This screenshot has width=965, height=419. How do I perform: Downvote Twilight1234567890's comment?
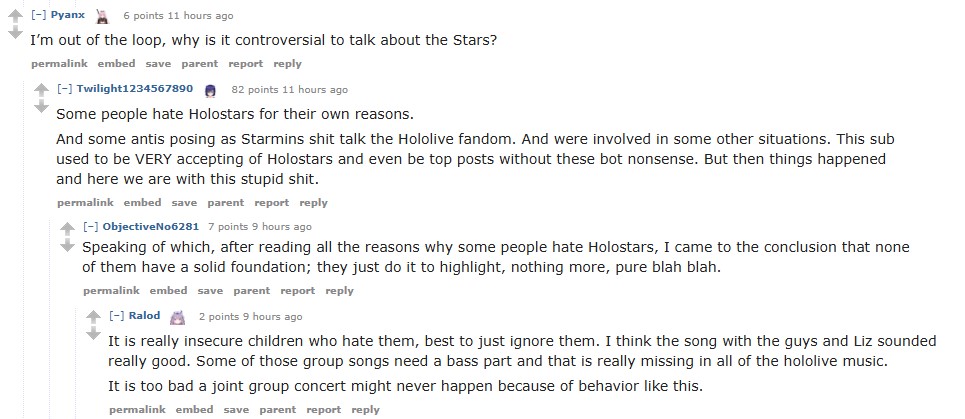[41, 105]
